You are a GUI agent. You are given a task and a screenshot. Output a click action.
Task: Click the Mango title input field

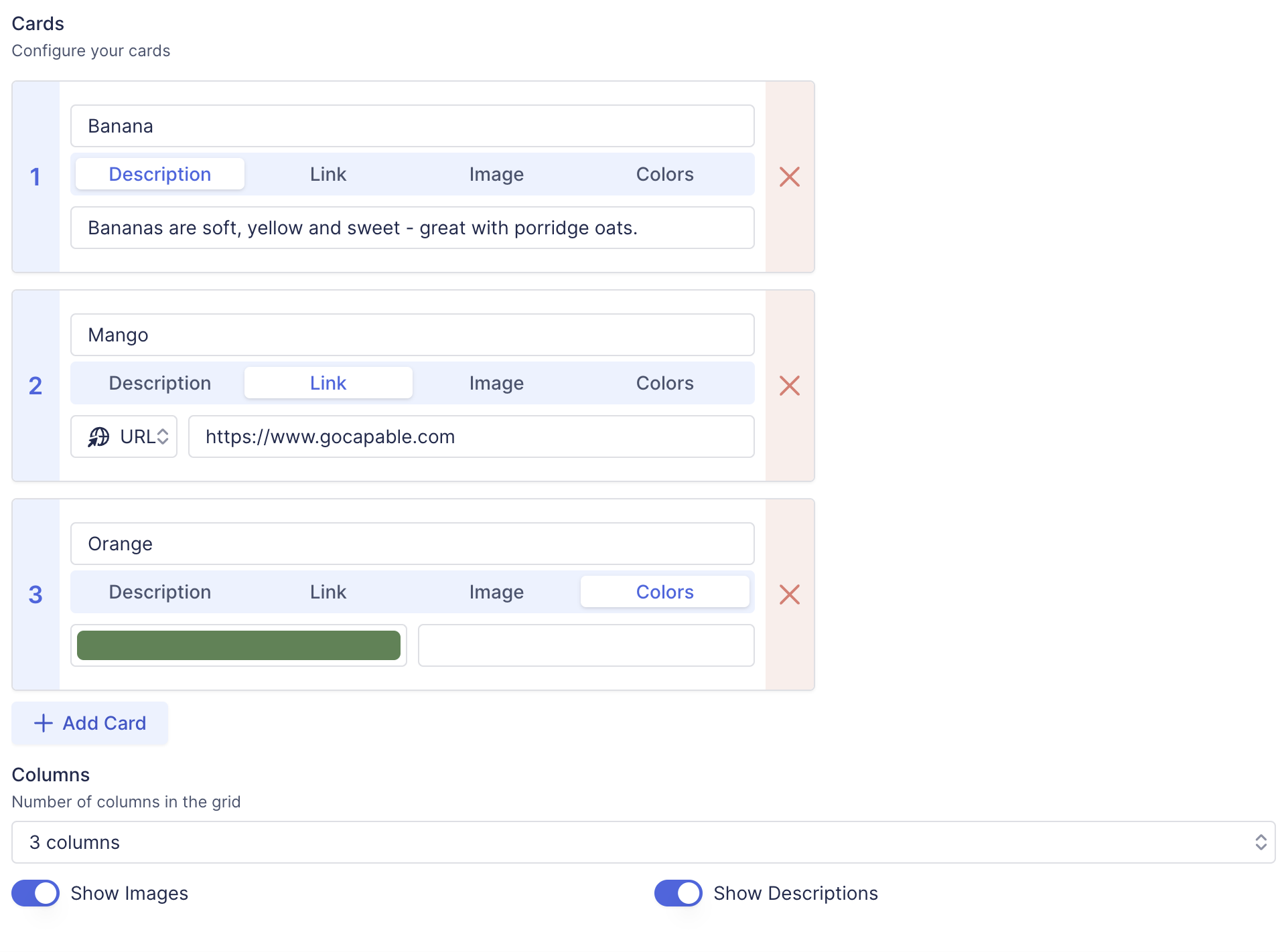(412, 335)
